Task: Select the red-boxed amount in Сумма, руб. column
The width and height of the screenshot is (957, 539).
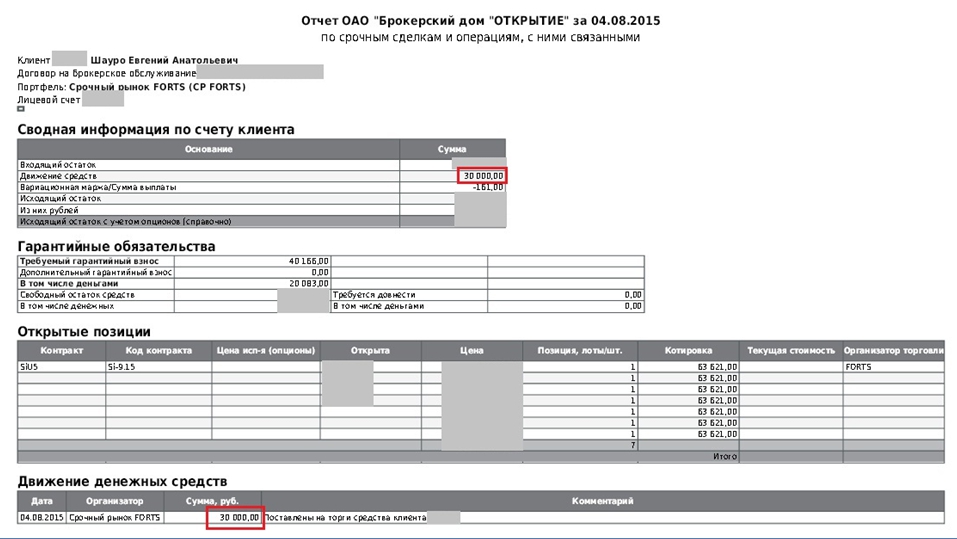Action: point(235,517)
